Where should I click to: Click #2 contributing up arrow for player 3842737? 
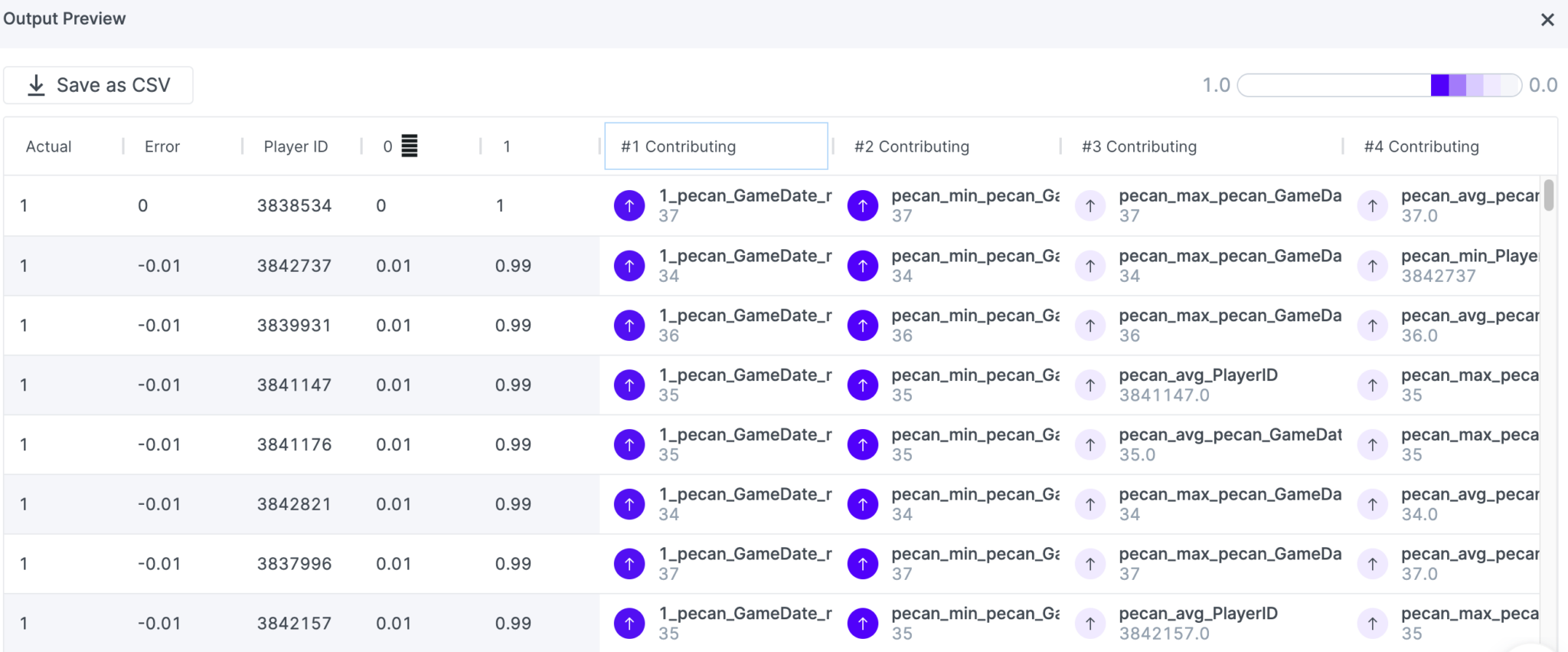863,266
